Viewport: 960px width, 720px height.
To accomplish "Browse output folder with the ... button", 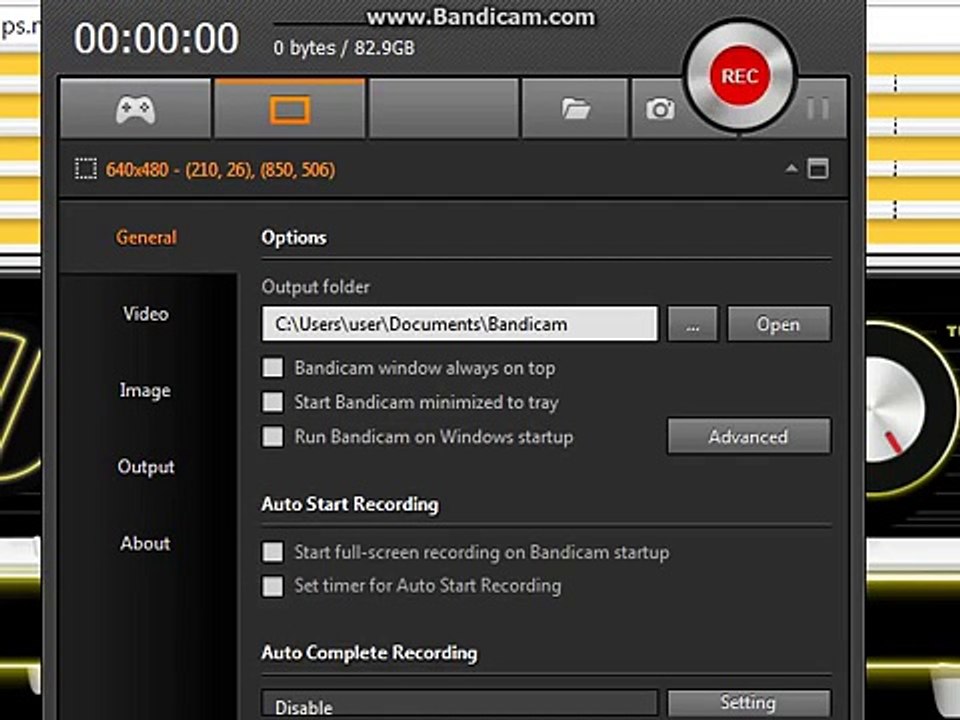I will click(692, 324).
